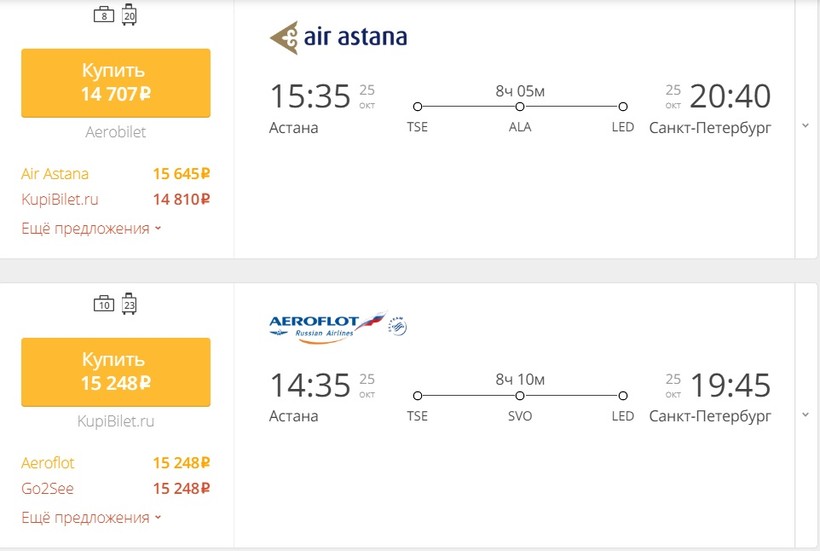Click the 23 kg checked luggage icon
Image resolution: width=820 pixels, height=551 pixels.
130,304
